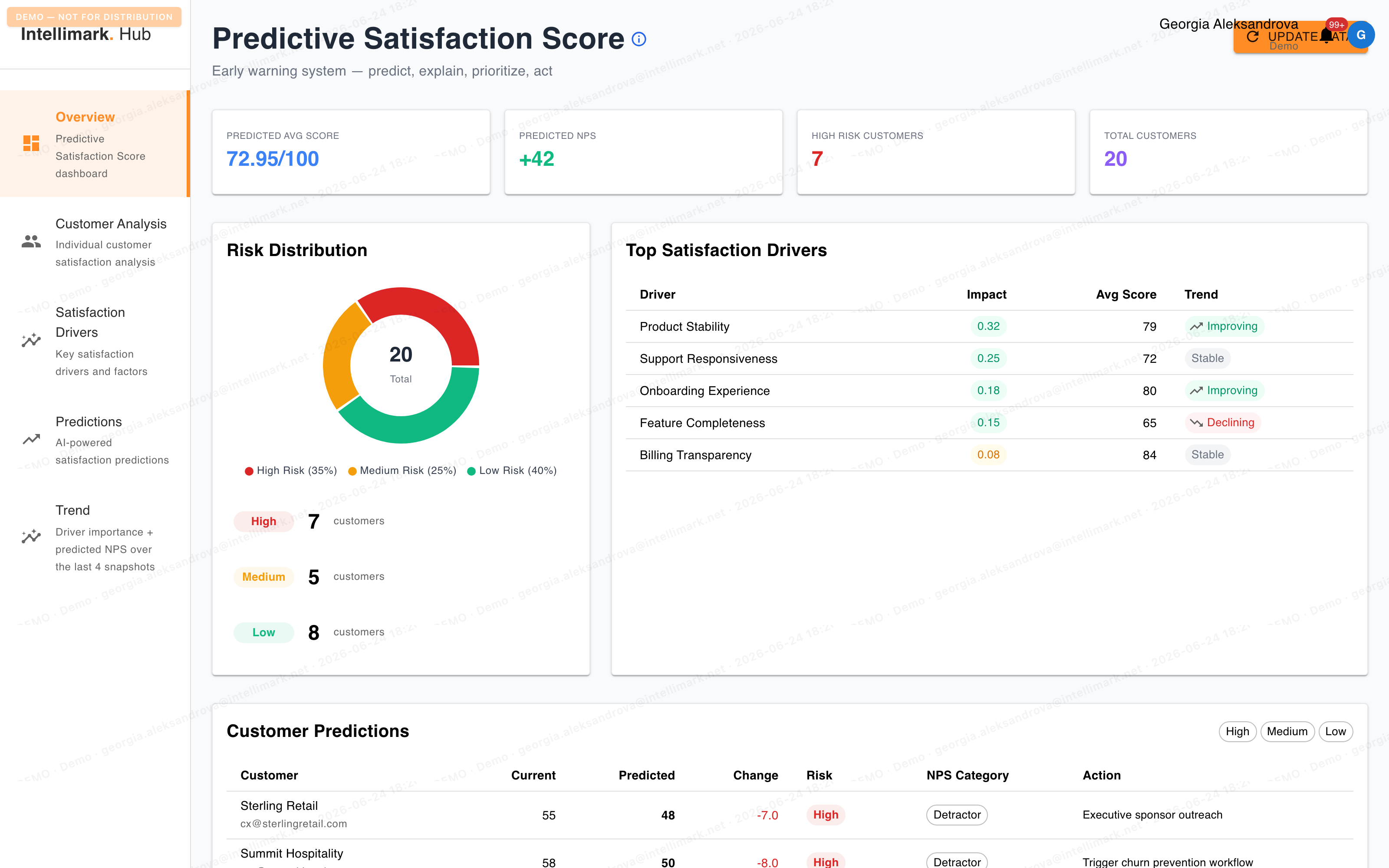Image resolution: width=1389 pixels, height=868 pixels.
Task: Click the Detractor chip for Sterling Retail
Action: pos(956,815)
